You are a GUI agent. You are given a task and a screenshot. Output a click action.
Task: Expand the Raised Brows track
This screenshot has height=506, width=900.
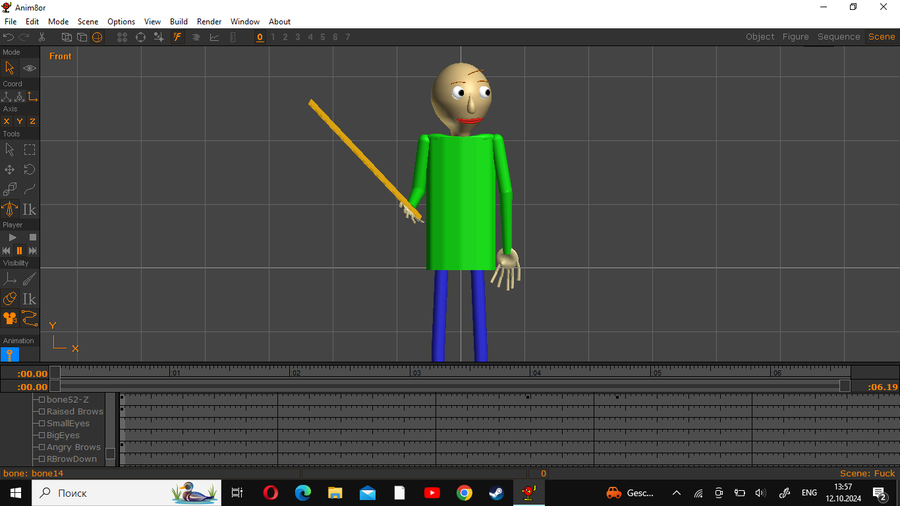pyautogui.click(x=41, y=411)
